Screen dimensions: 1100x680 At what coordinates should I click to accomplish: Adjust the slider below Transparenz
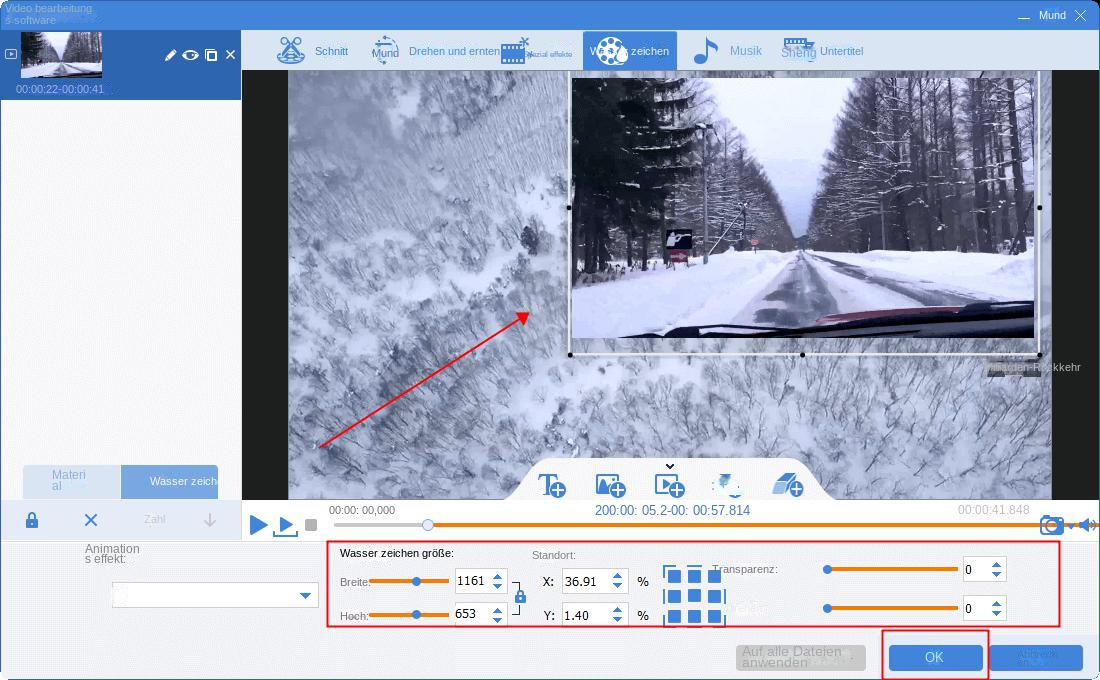(x=891, y=608)
